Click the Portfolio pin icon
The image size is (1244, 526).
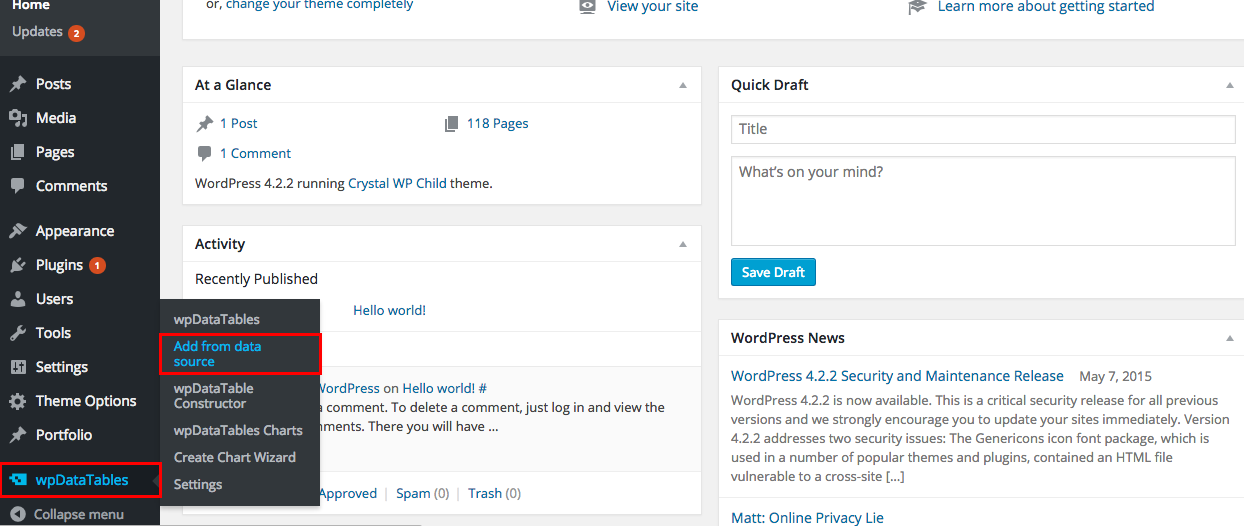18,435
